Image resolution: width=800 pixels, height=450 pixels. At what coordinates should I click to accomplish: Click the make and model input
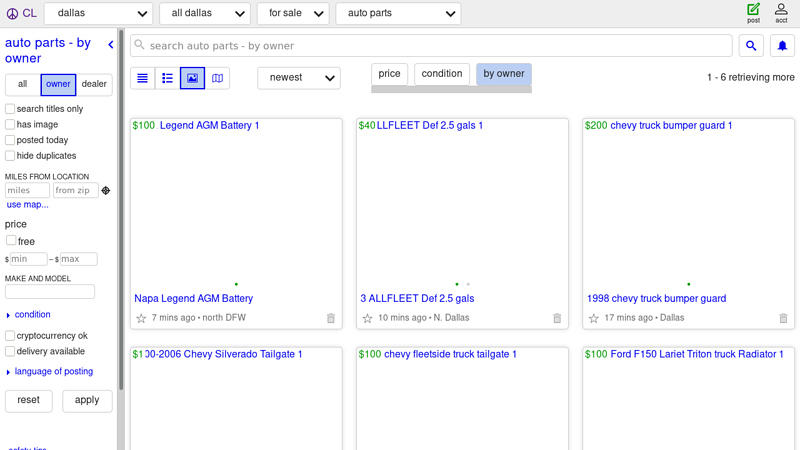tap(49, 292)
